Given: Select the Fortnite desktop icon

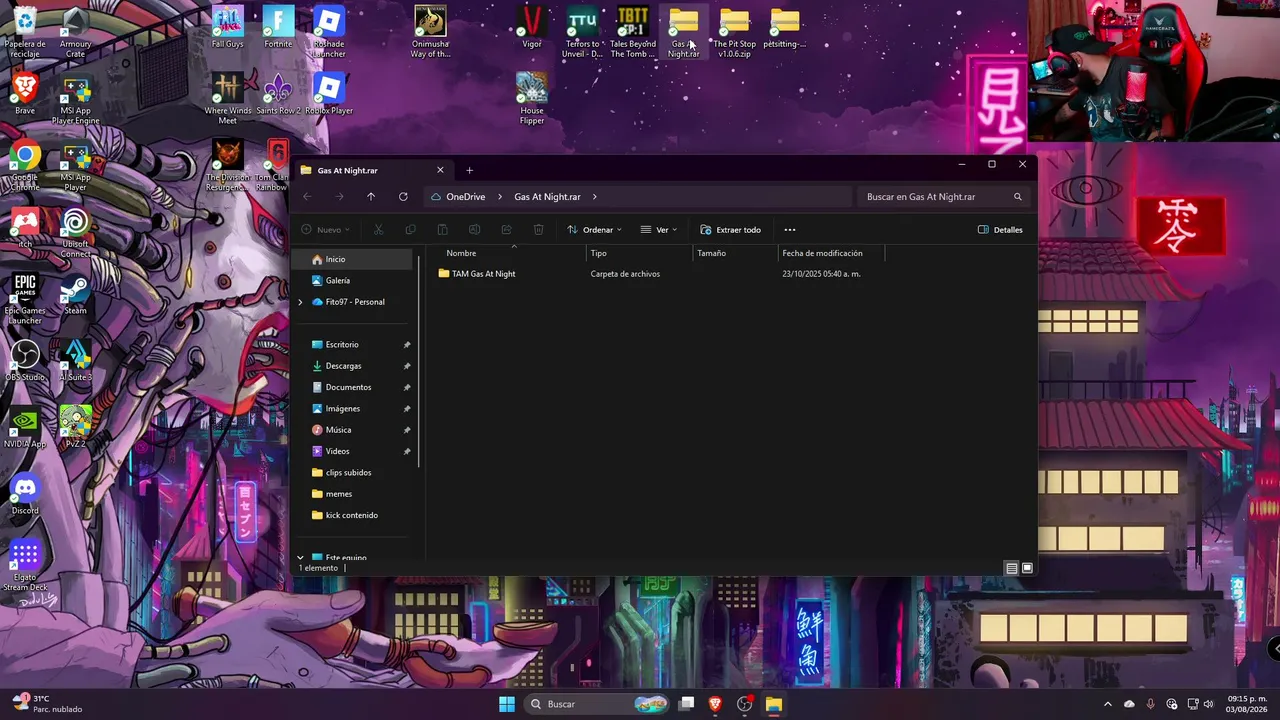Looking at the screenshot, I should click(x=278, y=28).
